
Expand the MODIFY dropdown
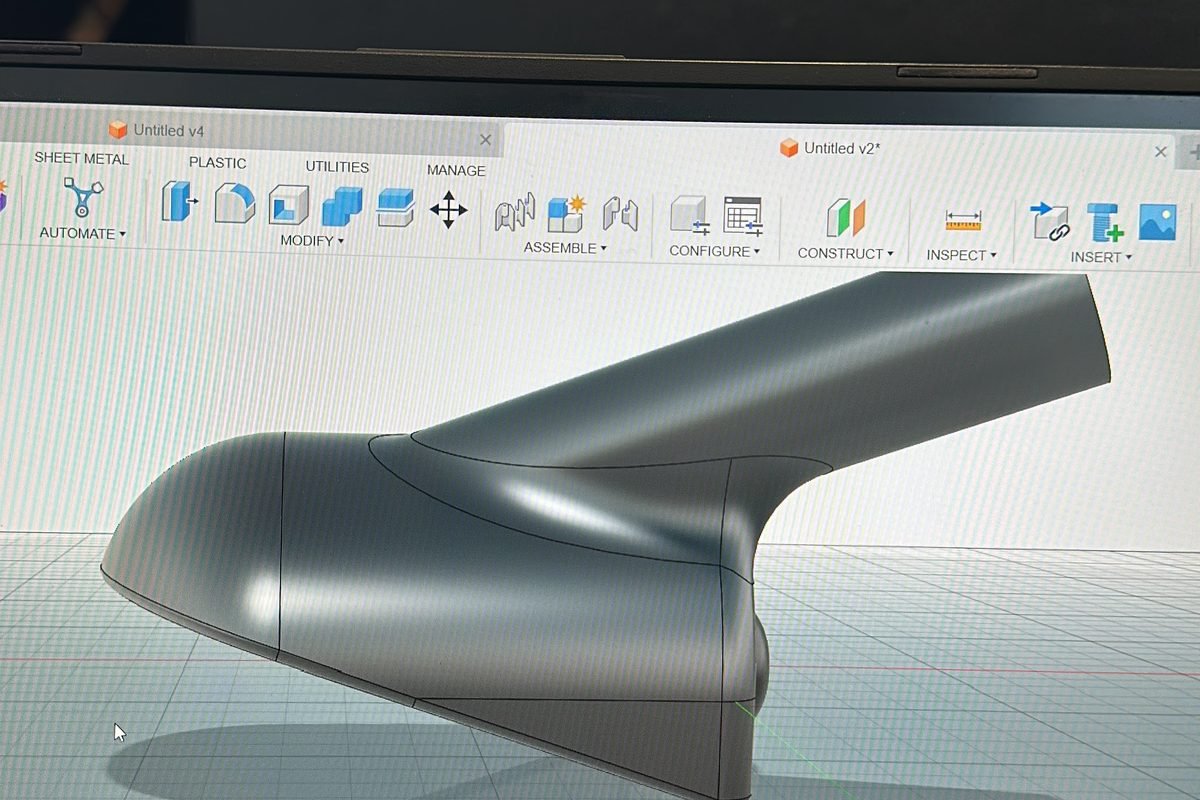point(312,241)
